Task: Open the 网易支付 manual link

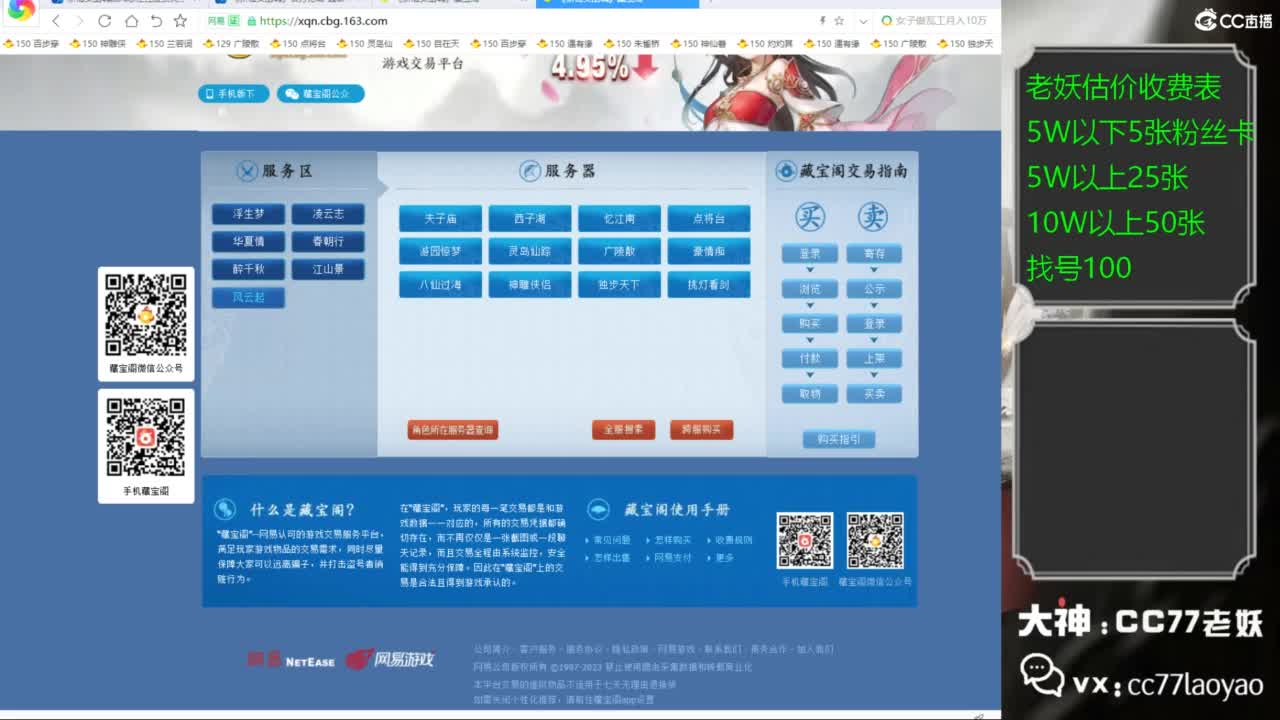Action: point(673,558)
